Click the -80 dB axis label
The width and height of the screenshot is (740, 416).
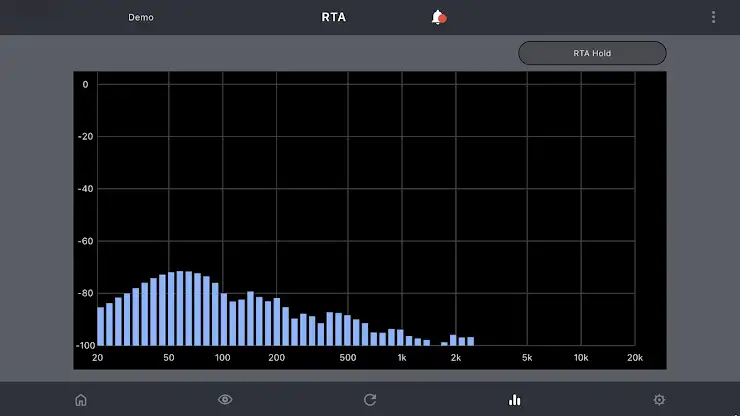point(85,293)
